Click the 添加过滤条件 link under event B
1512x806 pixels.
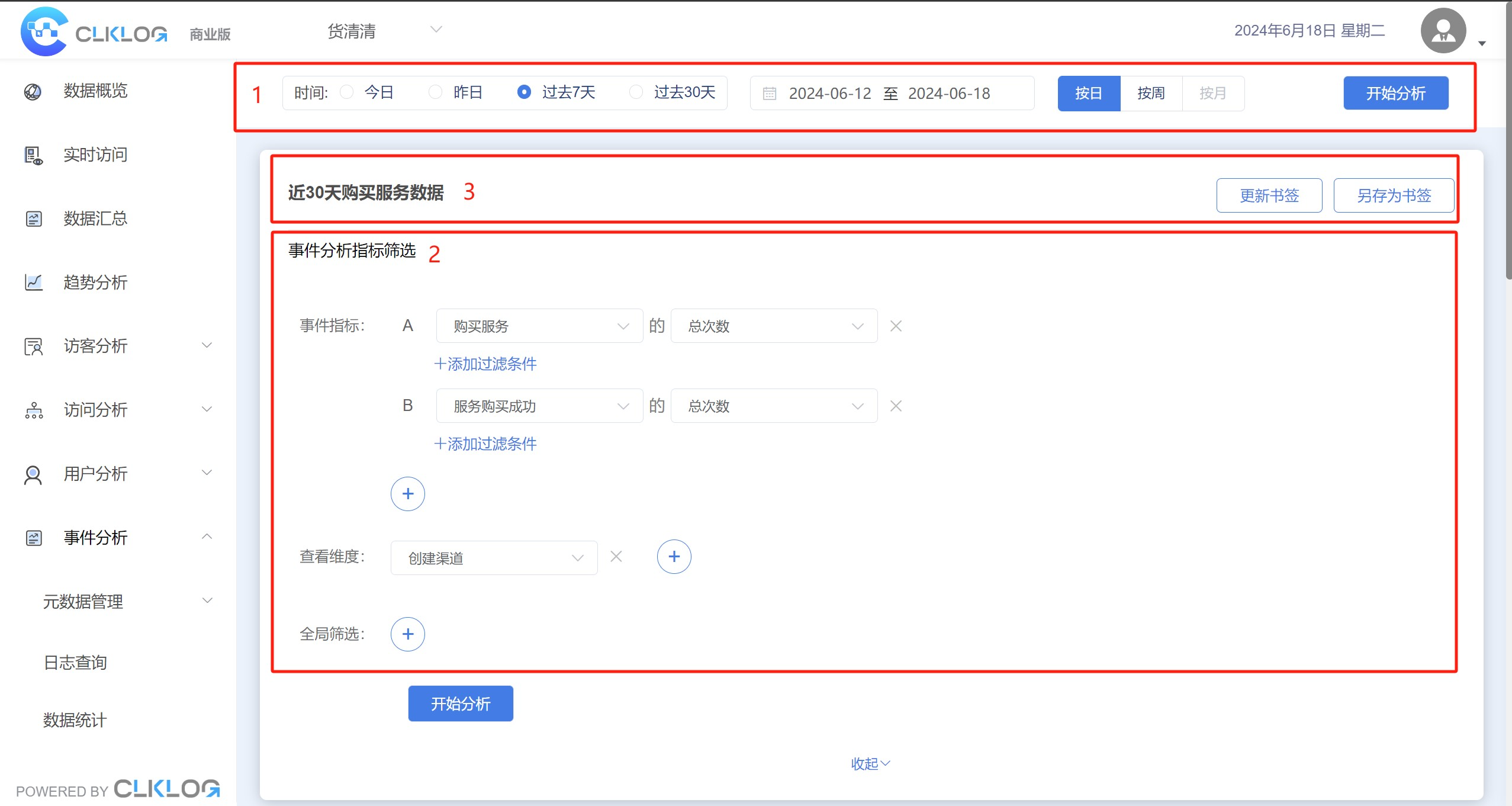[x=485, y=444]
